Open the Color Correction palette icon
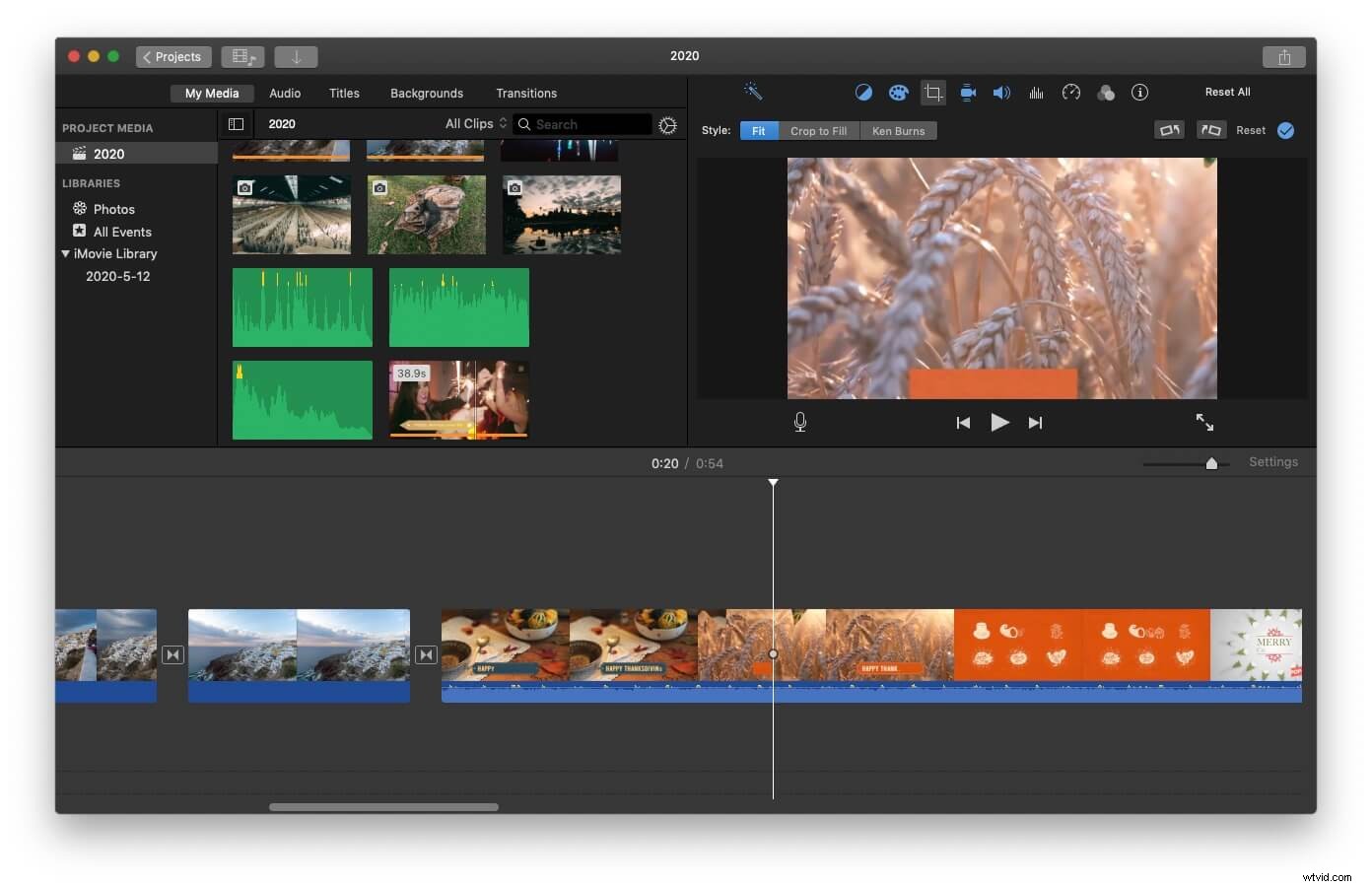This screenshot has width=1372, height=887. point(898,92)
